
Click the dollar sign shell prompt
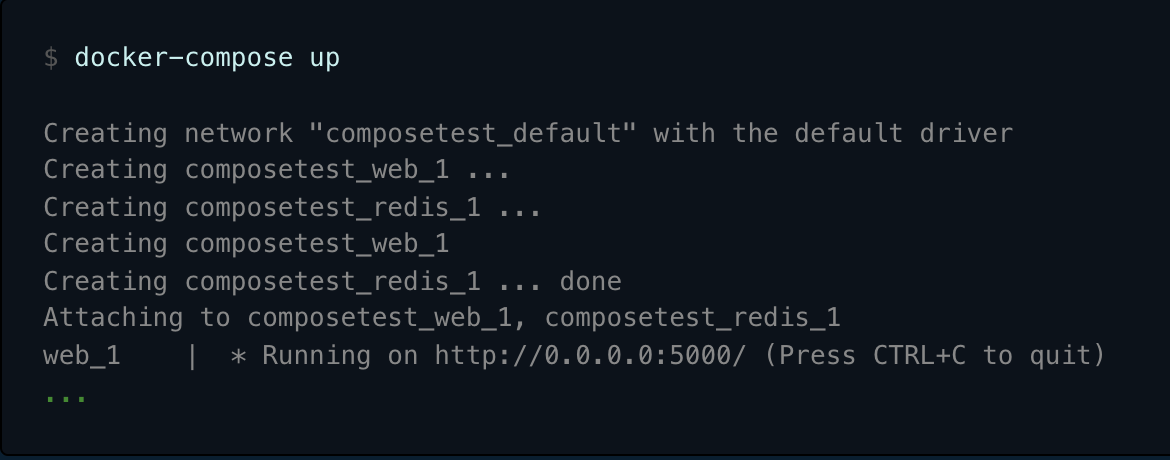51,58
